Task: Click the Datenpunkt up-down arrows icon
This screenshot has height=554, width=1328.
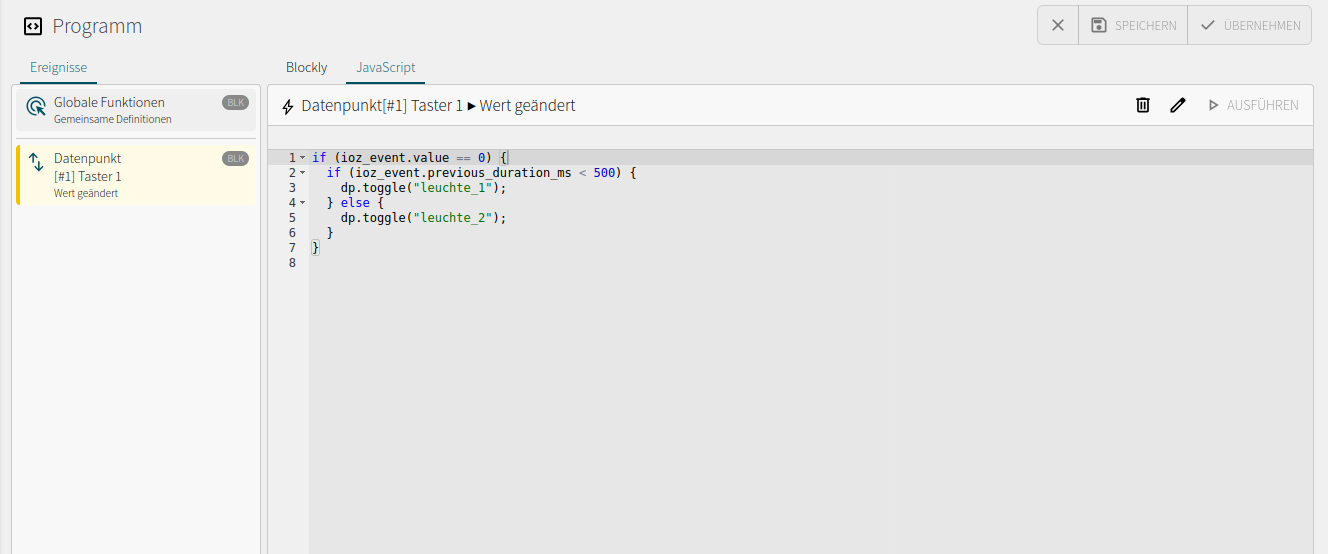Action: pos(36,162)
